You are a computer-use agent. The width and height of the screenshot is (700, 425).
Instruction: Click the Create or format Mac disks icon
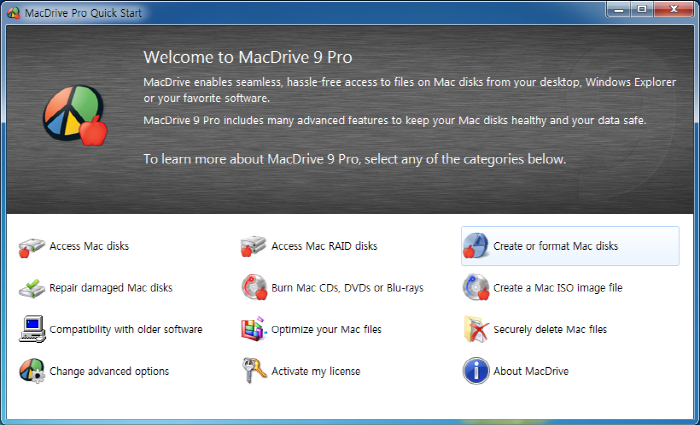475,246
